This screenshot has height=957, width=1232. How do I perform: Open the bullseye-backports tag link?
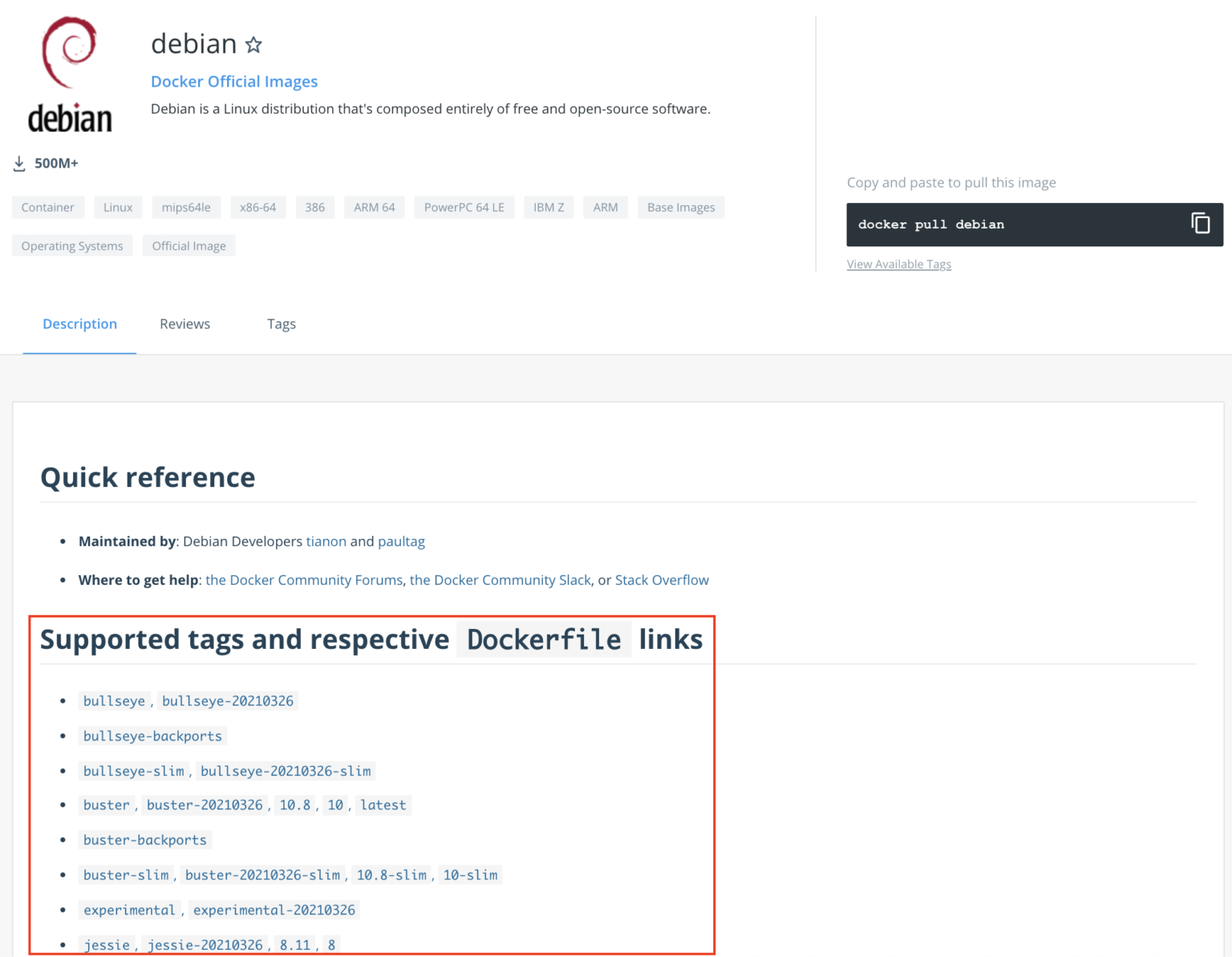(152, 736)
